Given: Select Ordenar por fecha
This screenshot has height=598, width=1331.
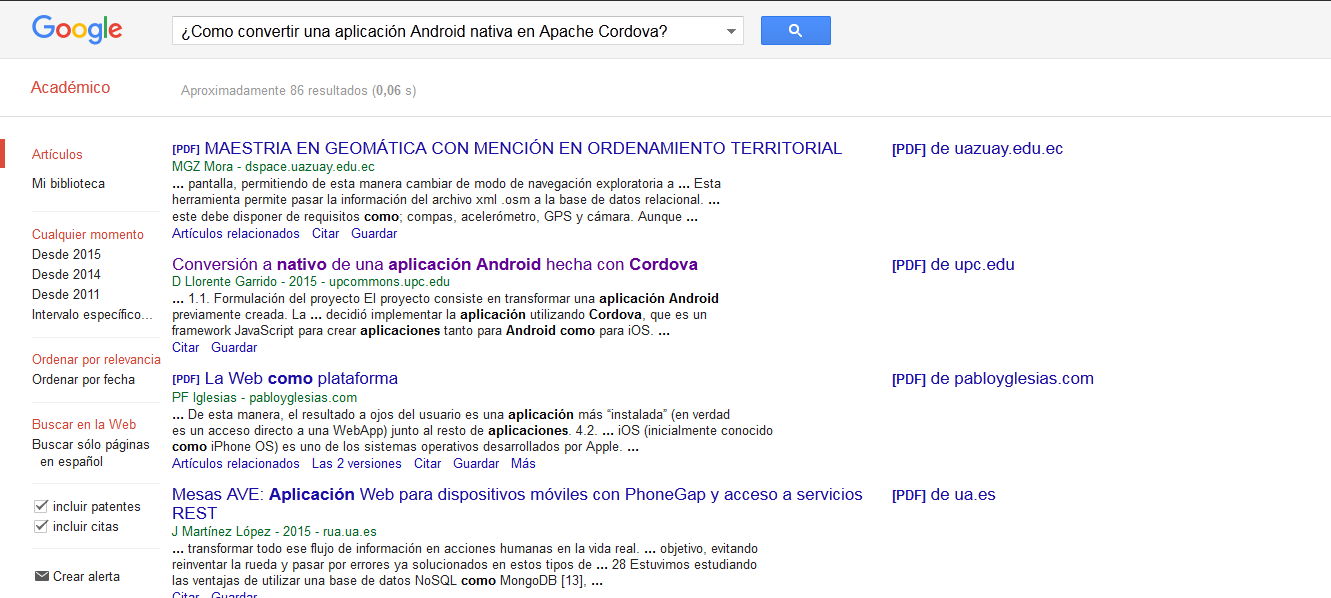Looking at the screenshot, I should (x=83, y=380).
